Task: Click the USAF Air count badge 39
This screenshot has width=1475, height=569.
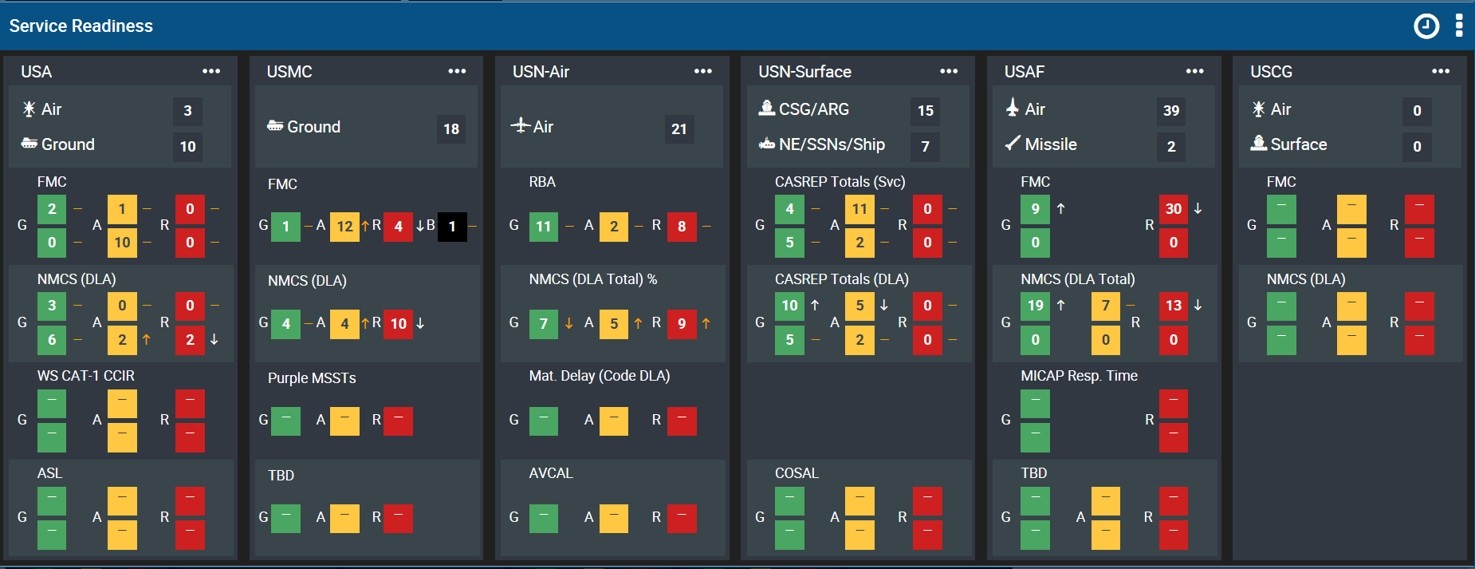Action: point(1171,111)
